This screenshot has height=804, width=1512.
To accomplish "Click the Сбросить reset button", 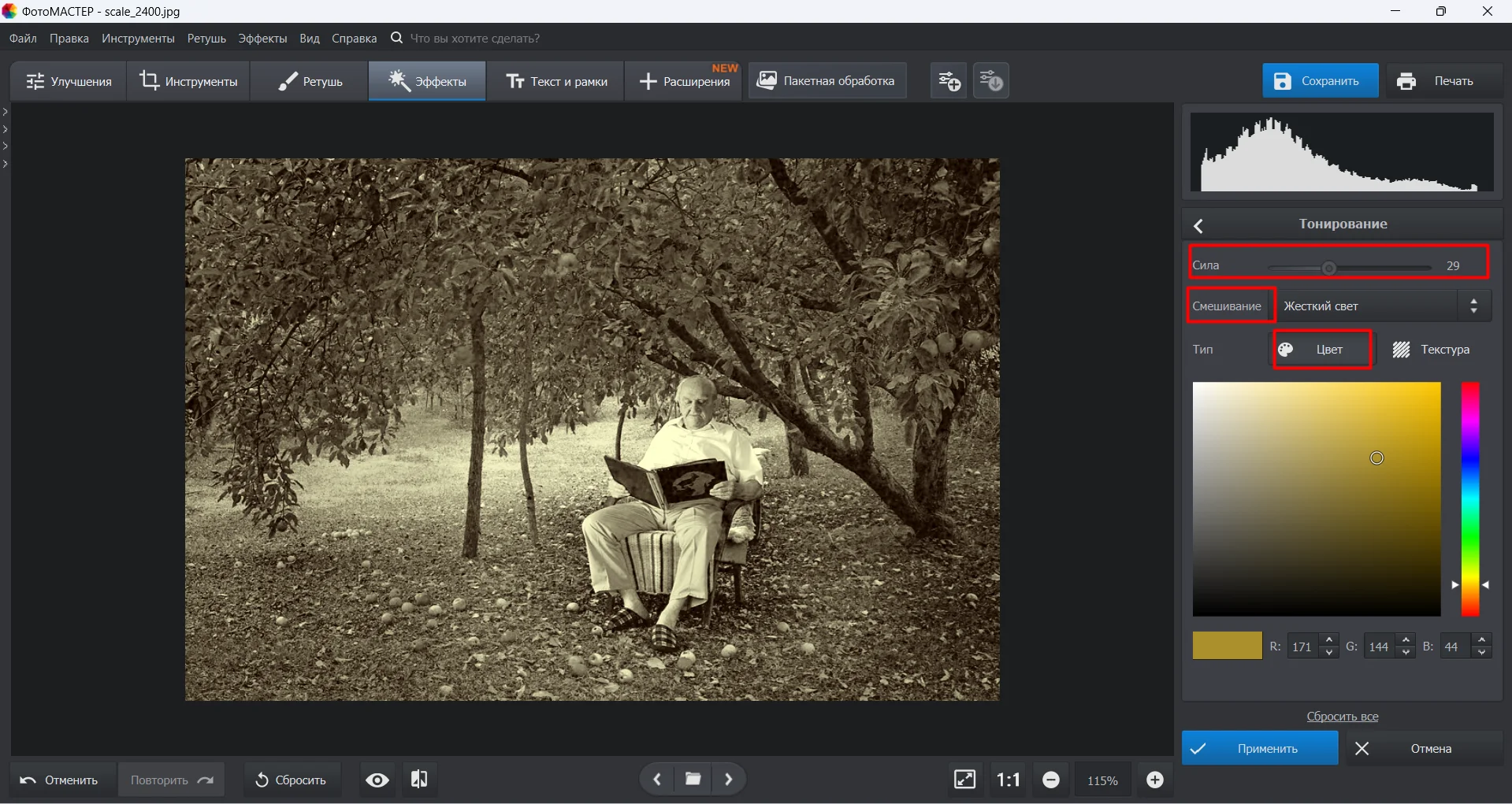I will [291, 780].
